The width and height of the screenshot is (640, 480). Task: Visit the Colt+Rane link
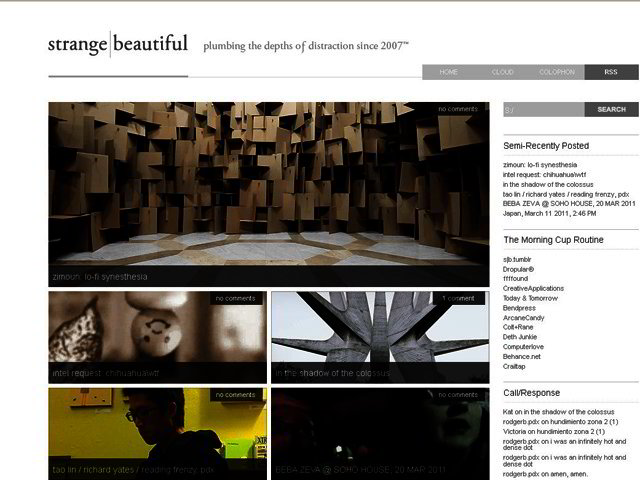point(518,327)
